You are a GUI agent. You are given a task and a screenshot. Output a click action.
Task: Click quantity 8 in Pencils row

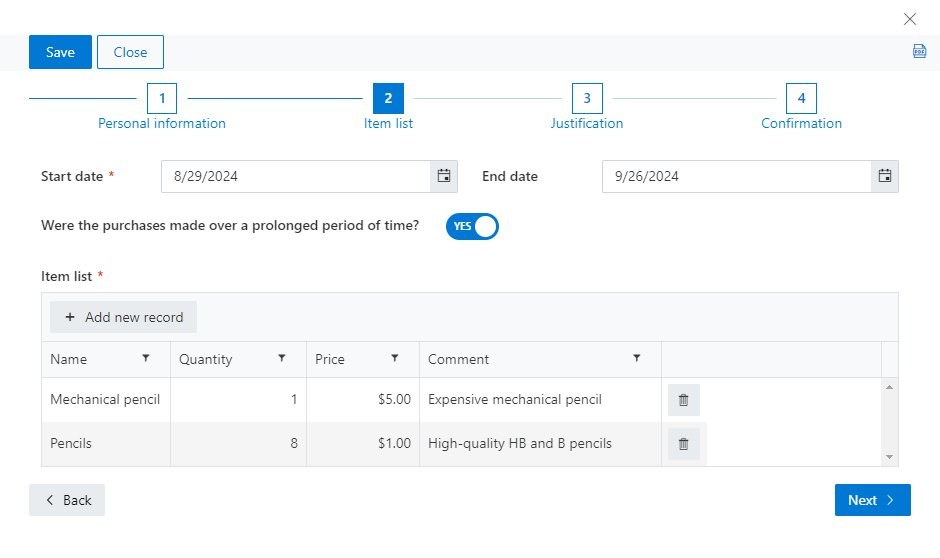pyautogui.click(x=239, y=444)
